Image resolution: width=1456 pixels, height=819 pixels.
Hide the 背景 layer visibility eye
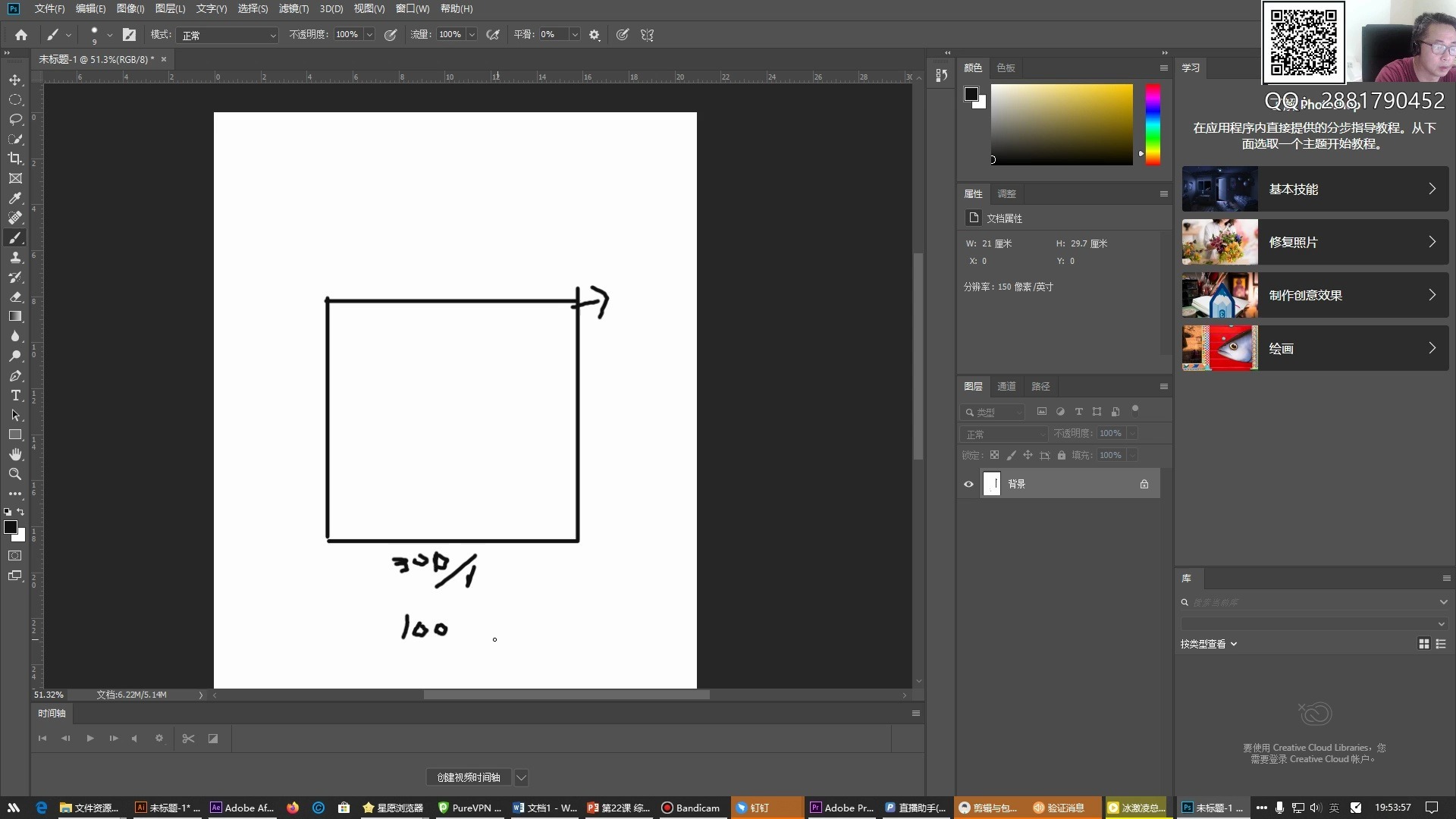tap(968, 484)
